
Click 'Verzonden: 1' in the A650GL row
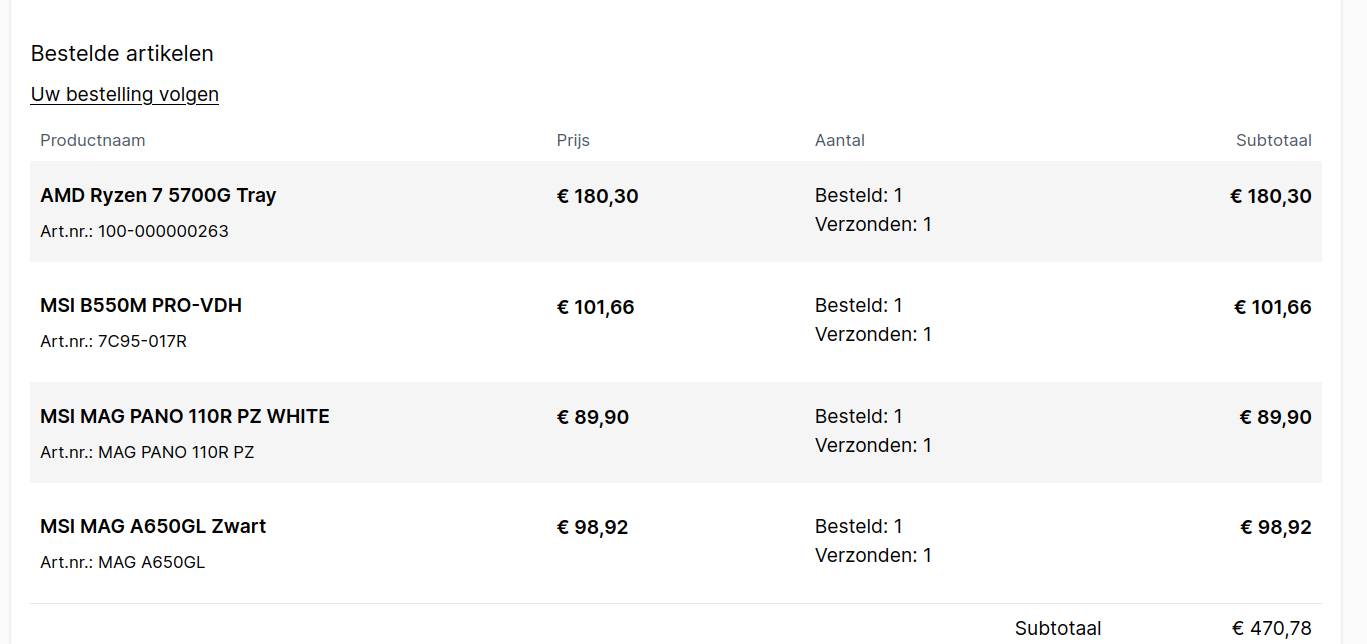point(873,555)
